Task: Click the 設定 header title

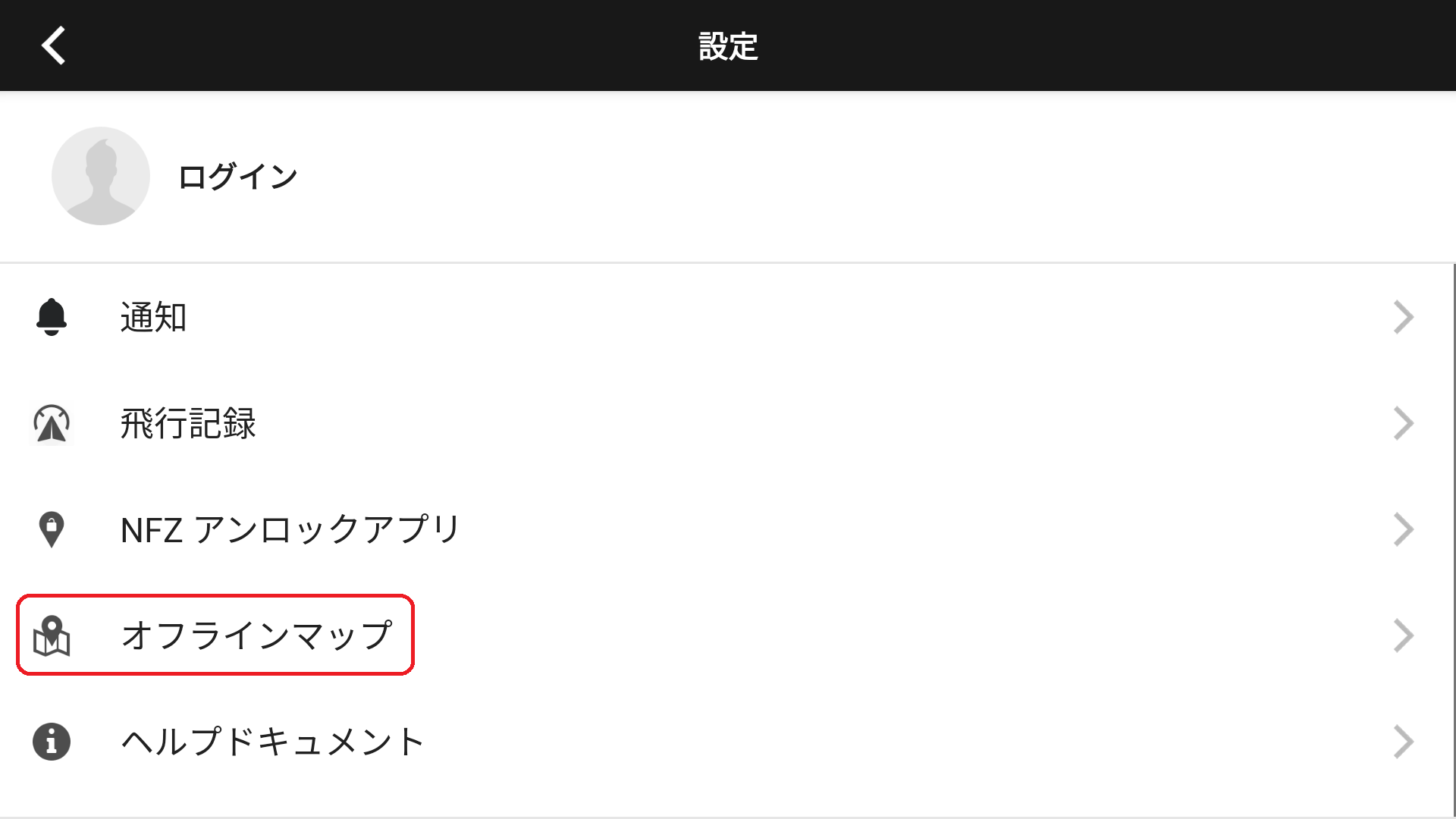Action: click(x=728, y=46)
